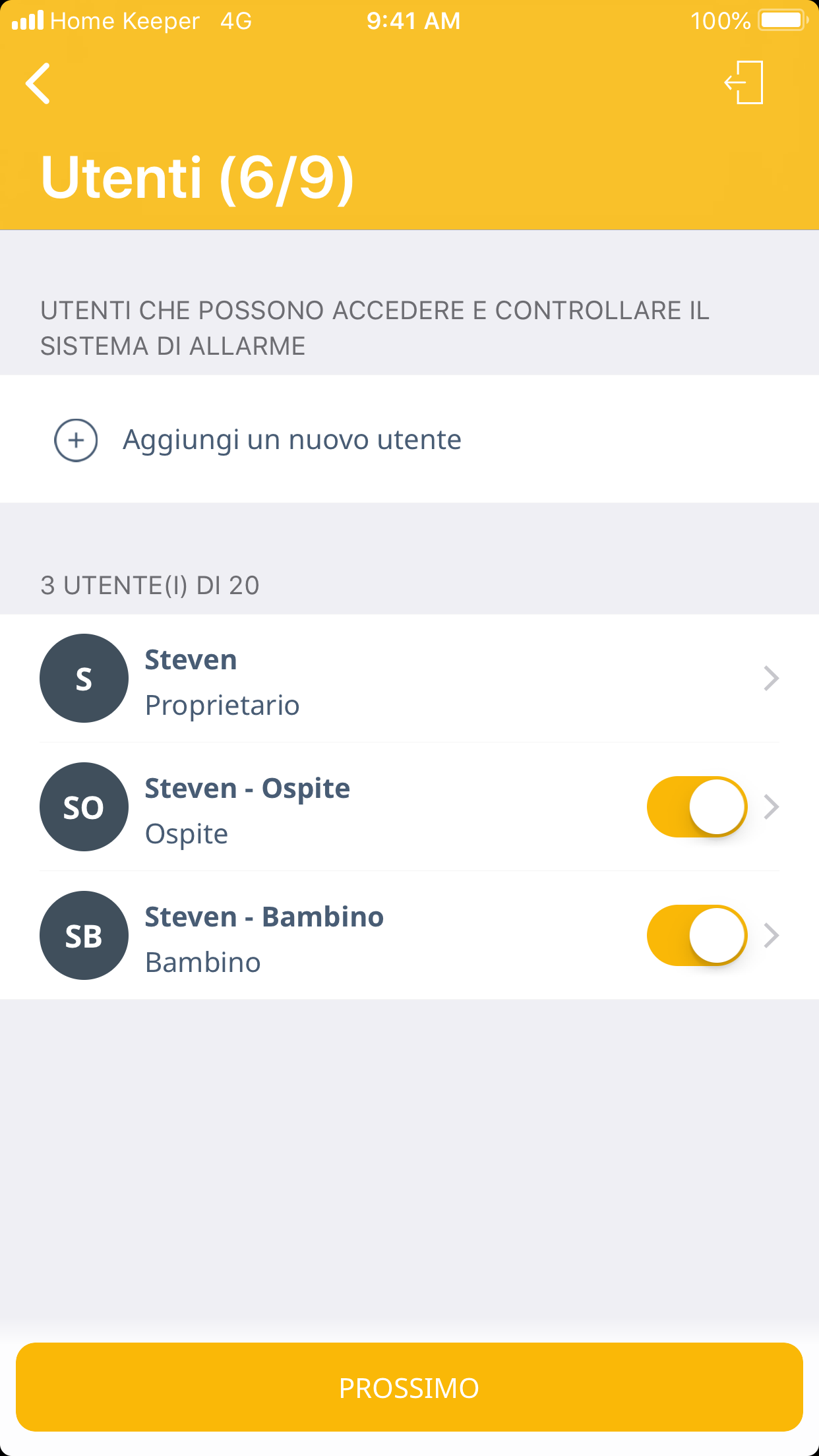Tap the plus circle icon
The image size is (819, 1456).
(76, 440)
